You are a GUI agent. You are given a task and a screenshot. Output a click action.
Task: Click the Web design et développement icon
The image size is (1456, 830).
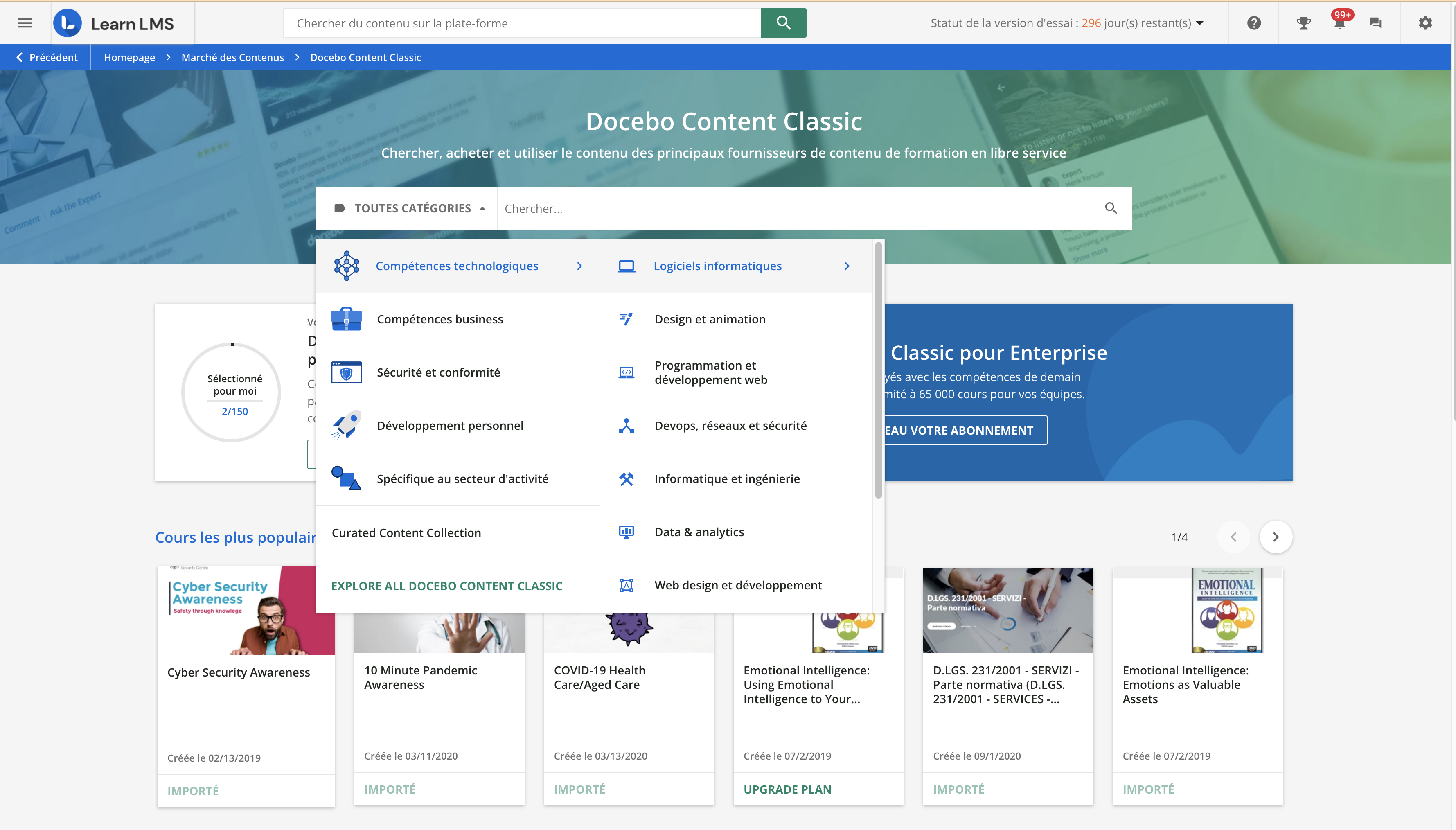click(626, 585)
